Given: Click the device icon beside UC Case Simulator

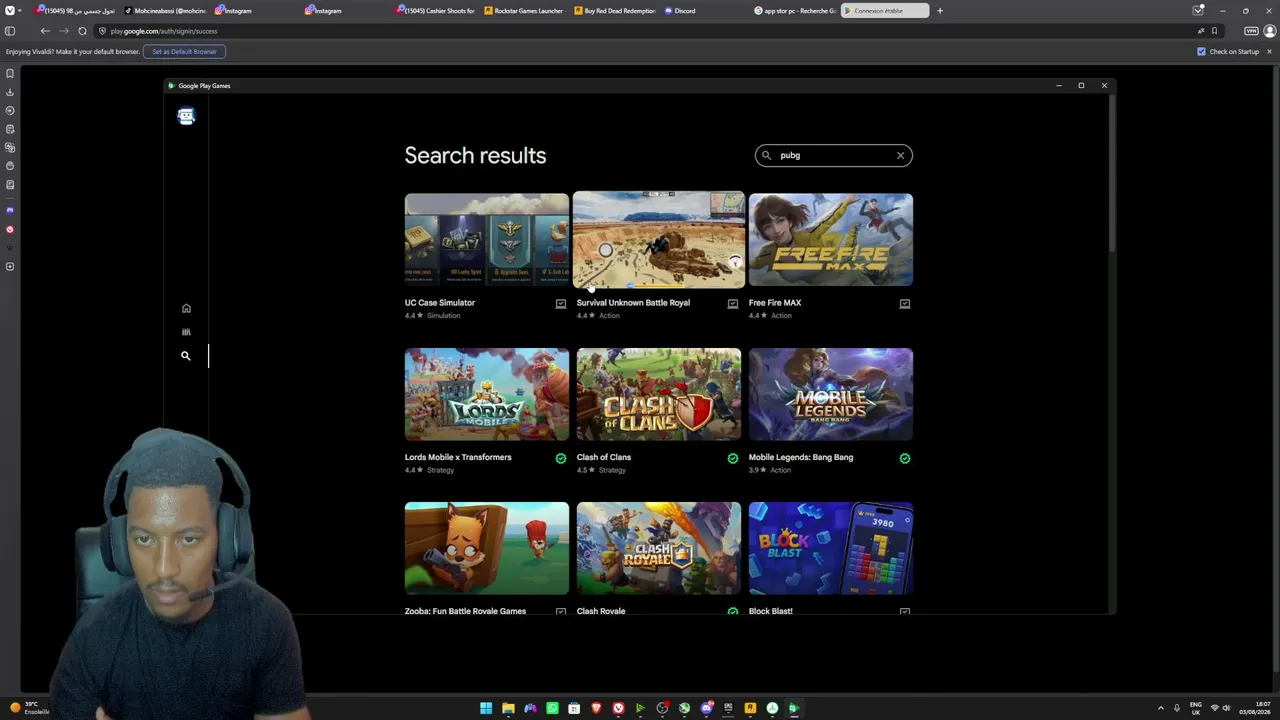Looking at the screenshot, I should pyautogui.click(x=560, y=304).
